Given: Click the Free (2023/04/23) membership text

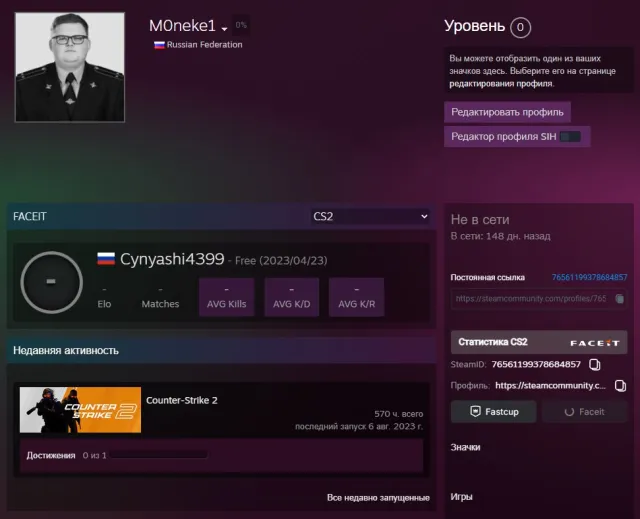Looking at the screenshot, I should tap(281, 261).
